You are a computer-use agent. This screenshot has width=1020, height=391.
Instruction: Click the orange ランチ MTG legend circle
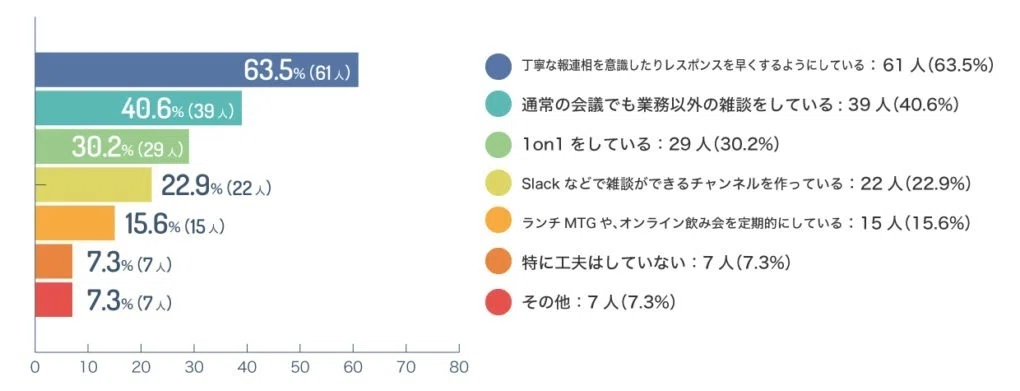498,223
